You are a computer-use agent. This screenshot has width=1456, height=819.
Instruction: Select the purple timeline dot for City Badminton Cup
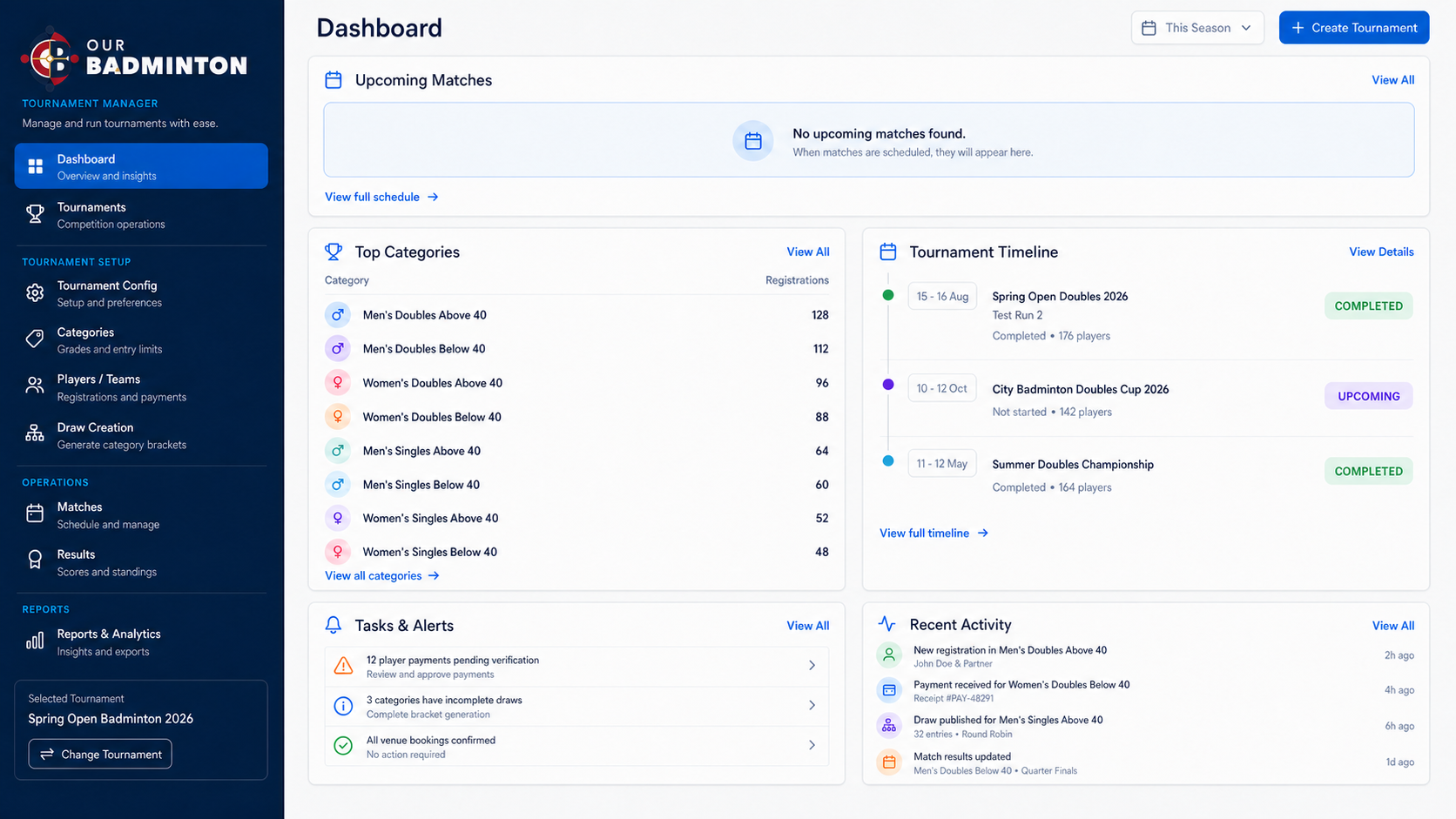click(888, 385)
